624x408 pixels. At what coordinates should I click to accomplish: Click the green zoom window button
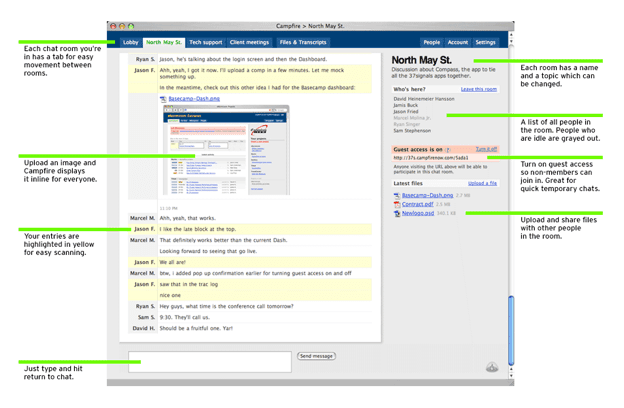(x=131, y=26)
